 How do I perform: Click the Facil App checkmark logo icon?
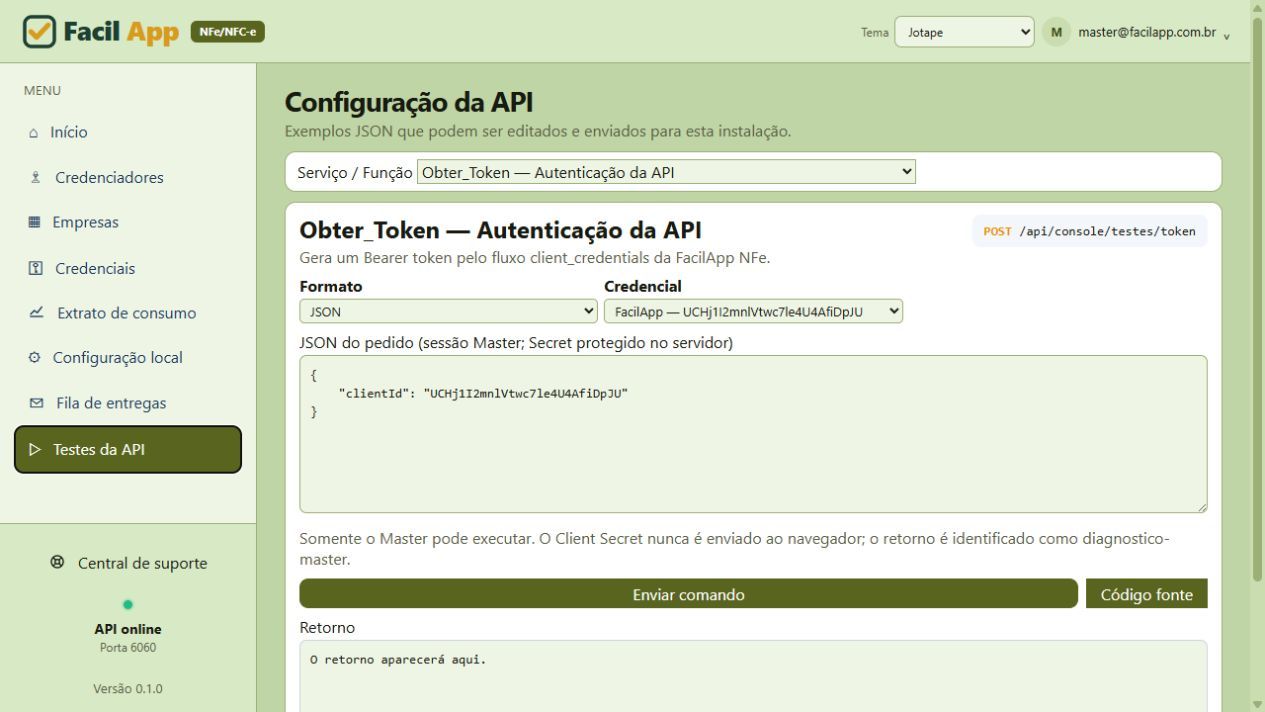pos(39,31)
